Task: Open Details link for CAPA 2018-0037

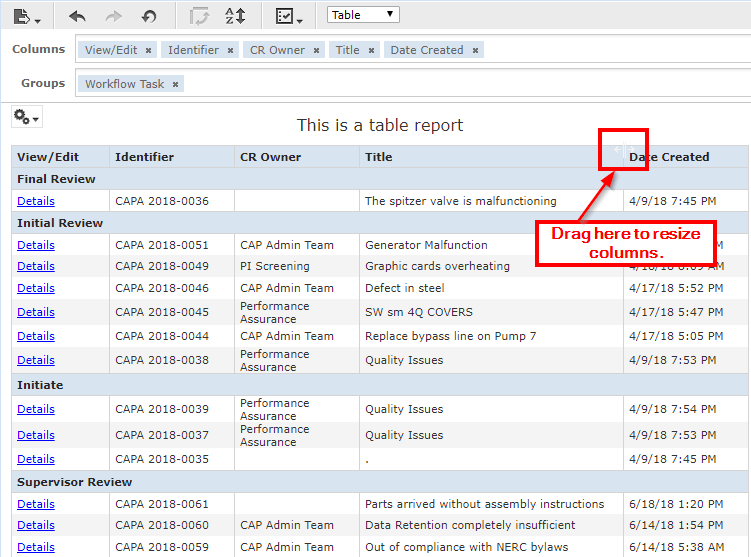Action: point(36,435)
